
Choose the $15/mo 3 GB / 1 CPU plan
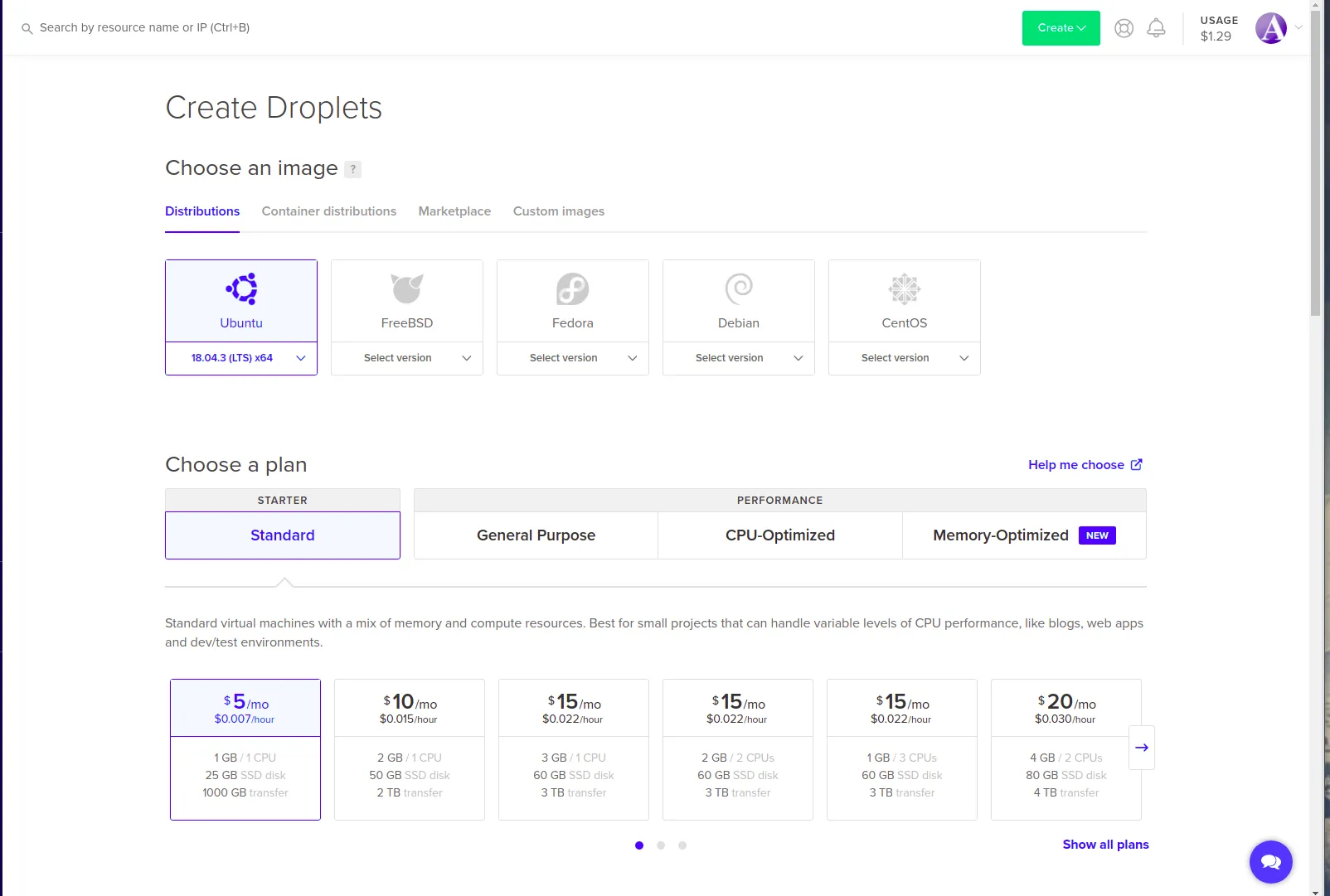pos(574,750)
